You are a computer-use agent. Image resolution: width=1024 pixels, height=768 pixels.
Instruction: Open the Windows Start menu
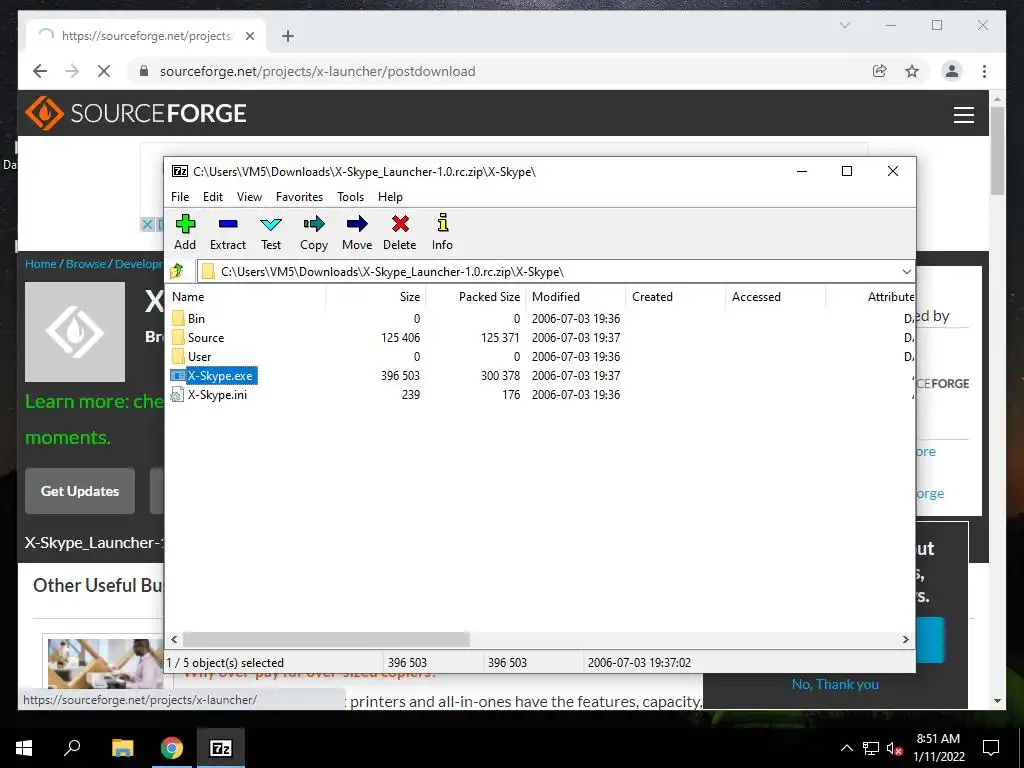point(24,748)
